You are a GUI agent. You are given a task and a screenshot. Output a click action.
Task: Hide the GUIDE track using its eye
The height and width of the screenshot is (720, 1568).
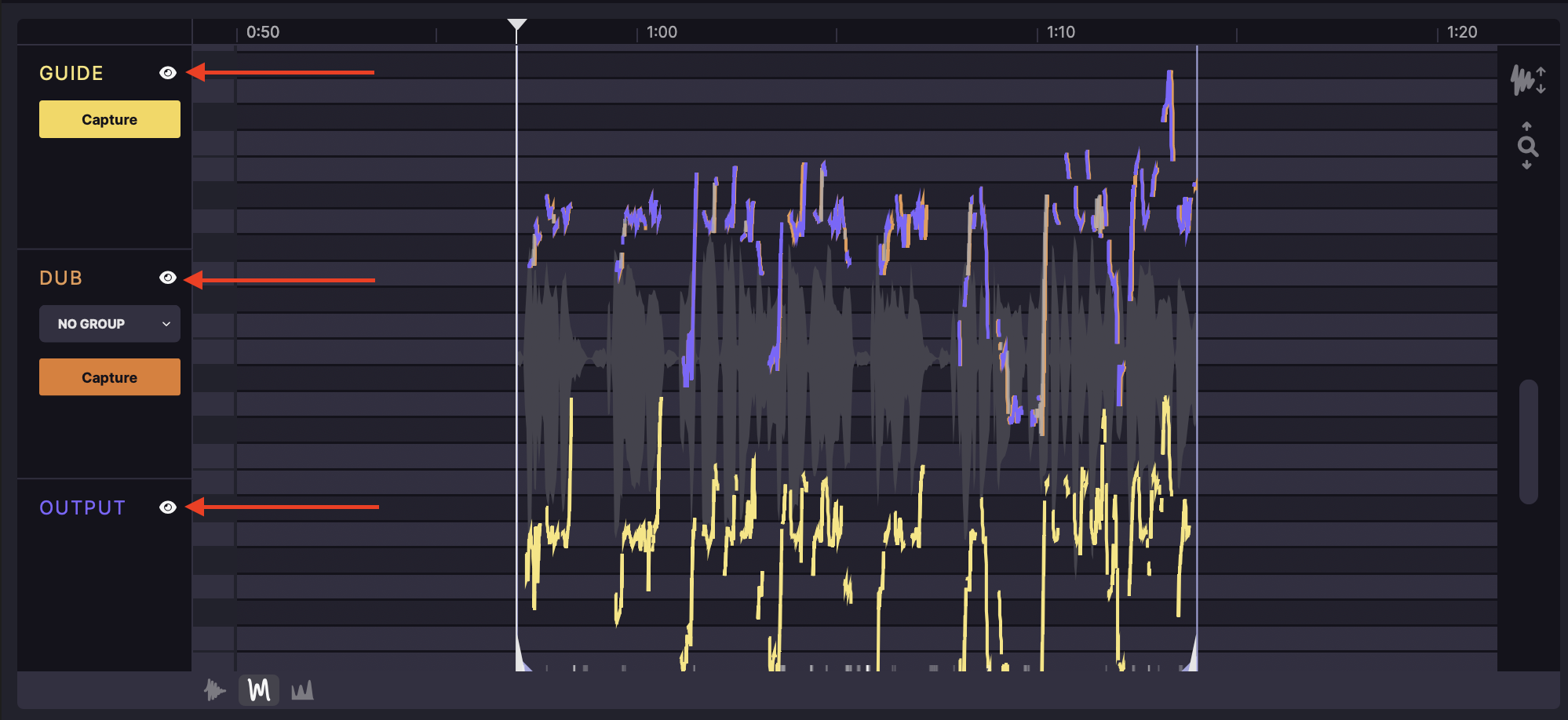coord(168,73)
